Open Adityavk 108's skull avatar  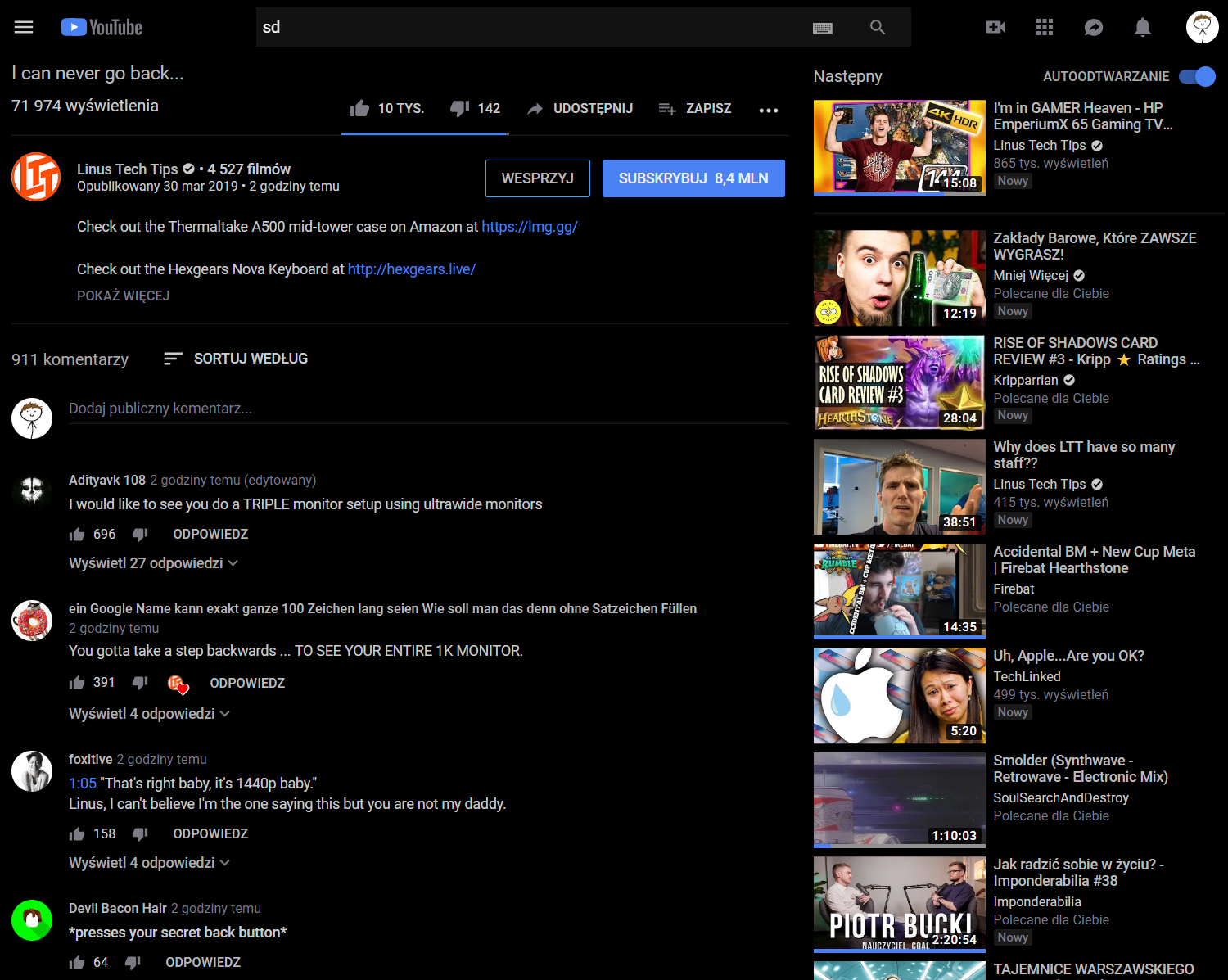point(32,490)
